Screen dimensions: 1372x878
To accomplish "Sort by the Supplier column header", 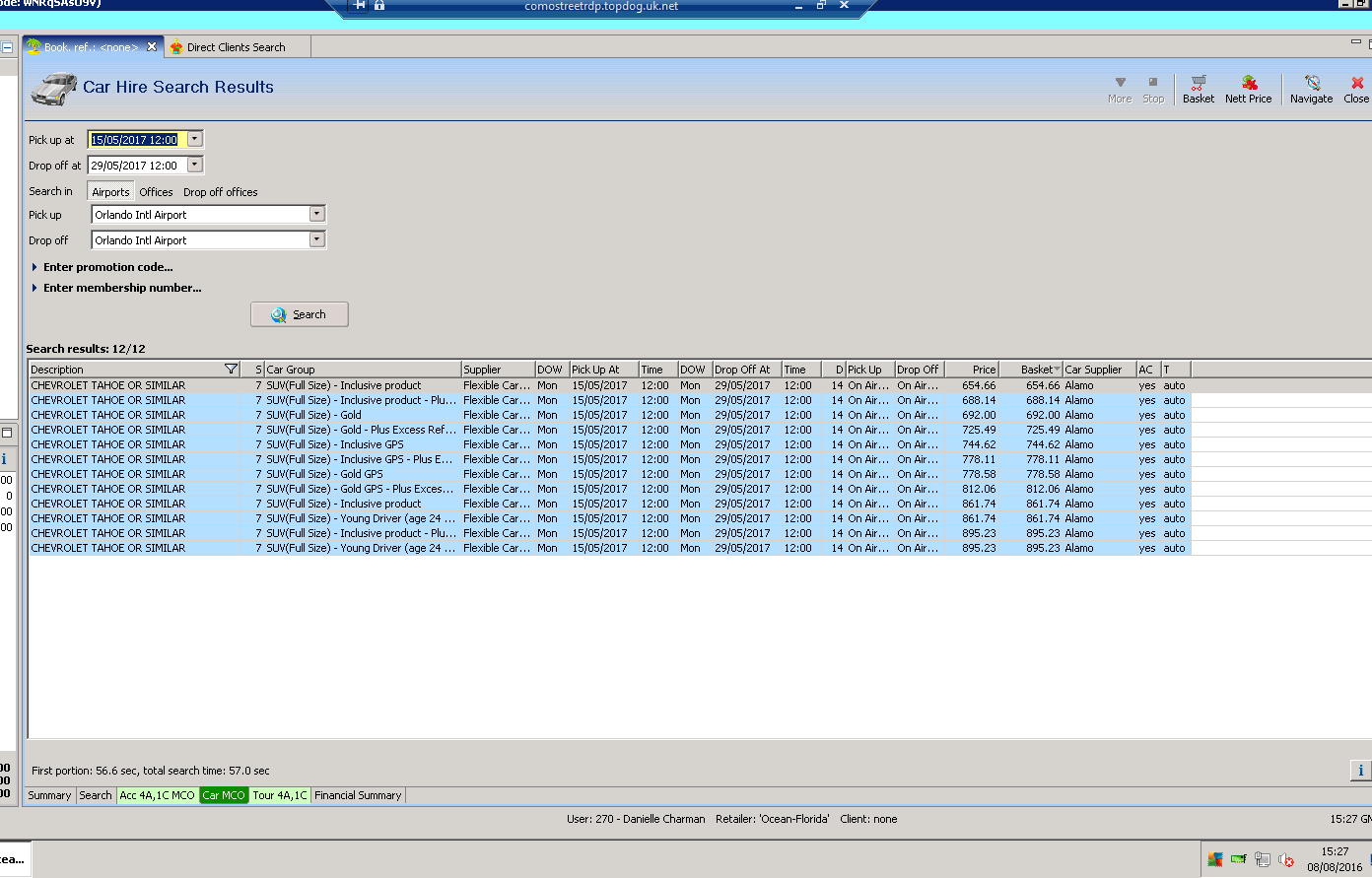I will coord(498,370).
